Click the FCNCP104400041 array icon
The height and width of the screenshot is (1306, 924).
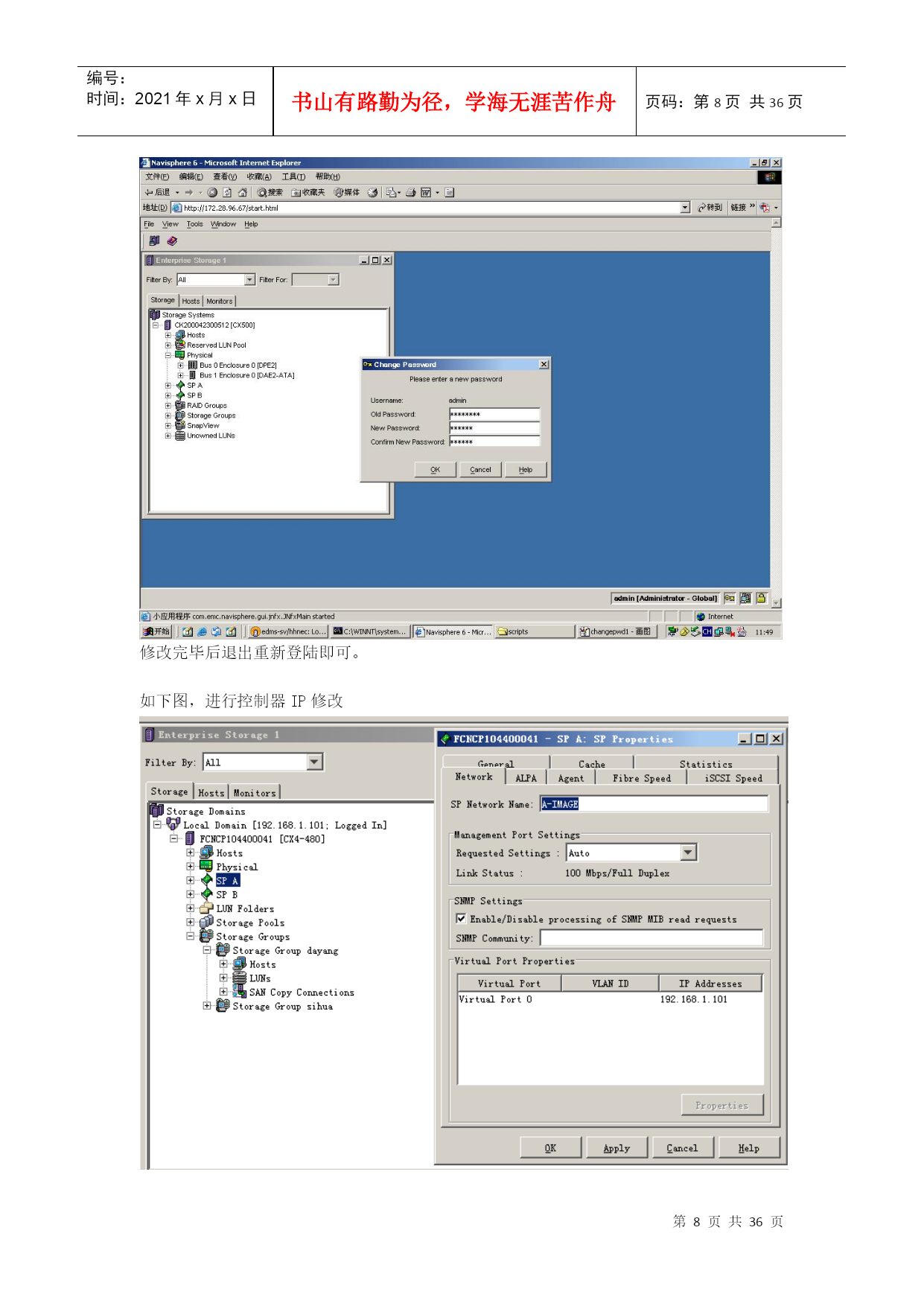click(190, 838)
